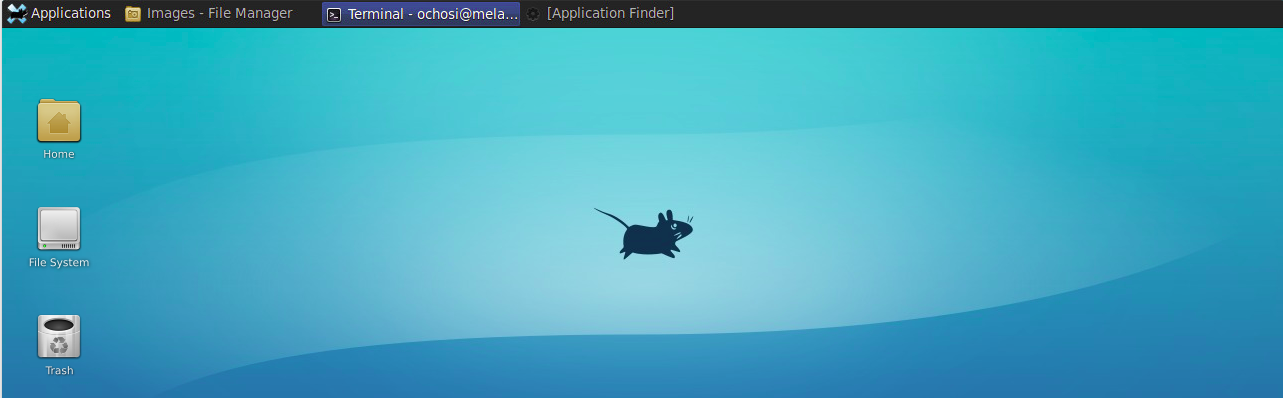The height and width of the screenshot is (398, 1283).
Task: Click the 'Trash' label text
Action: [59, 371]
